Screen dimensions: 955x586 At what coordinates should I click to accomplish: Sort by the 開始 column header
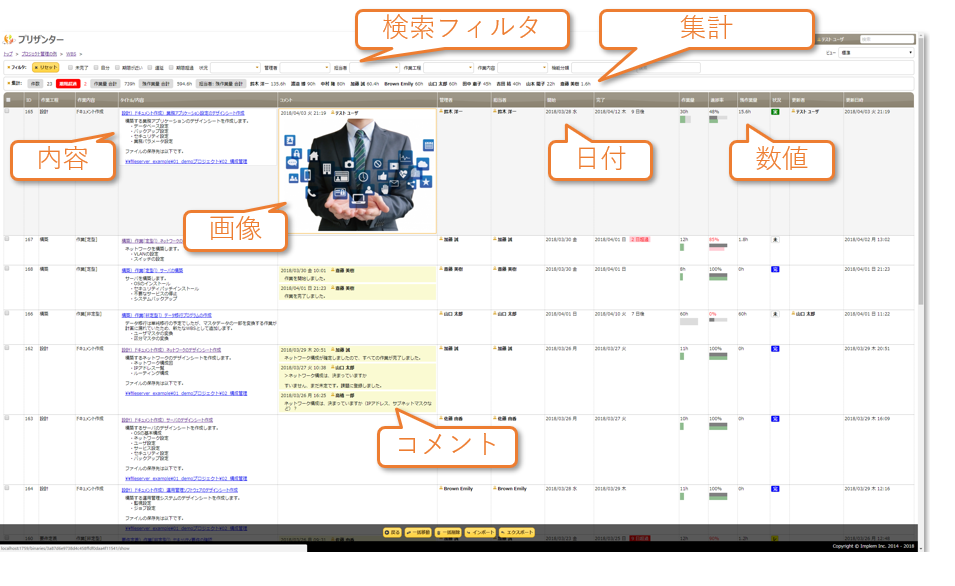tap(551, 100)
